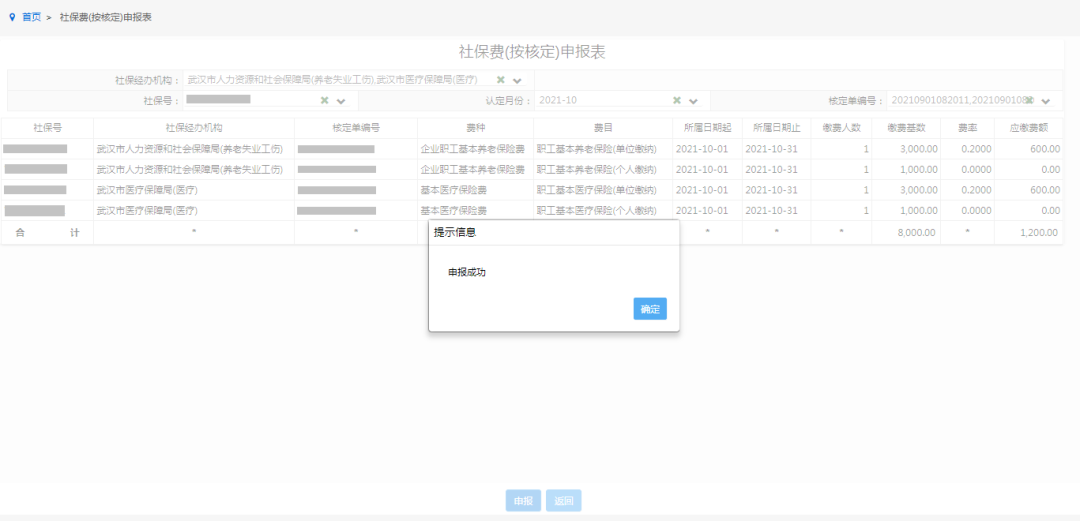Expand the 核定单编号 dropdown chevron
1080x521 pixels.
pyautogui.click(x=1046, y=101)
